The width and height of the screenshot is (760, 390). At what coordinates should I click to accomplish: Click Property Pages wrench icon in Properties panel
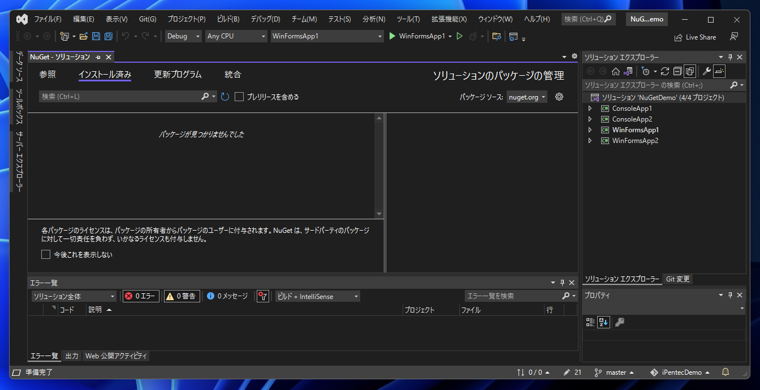point(619,322)
